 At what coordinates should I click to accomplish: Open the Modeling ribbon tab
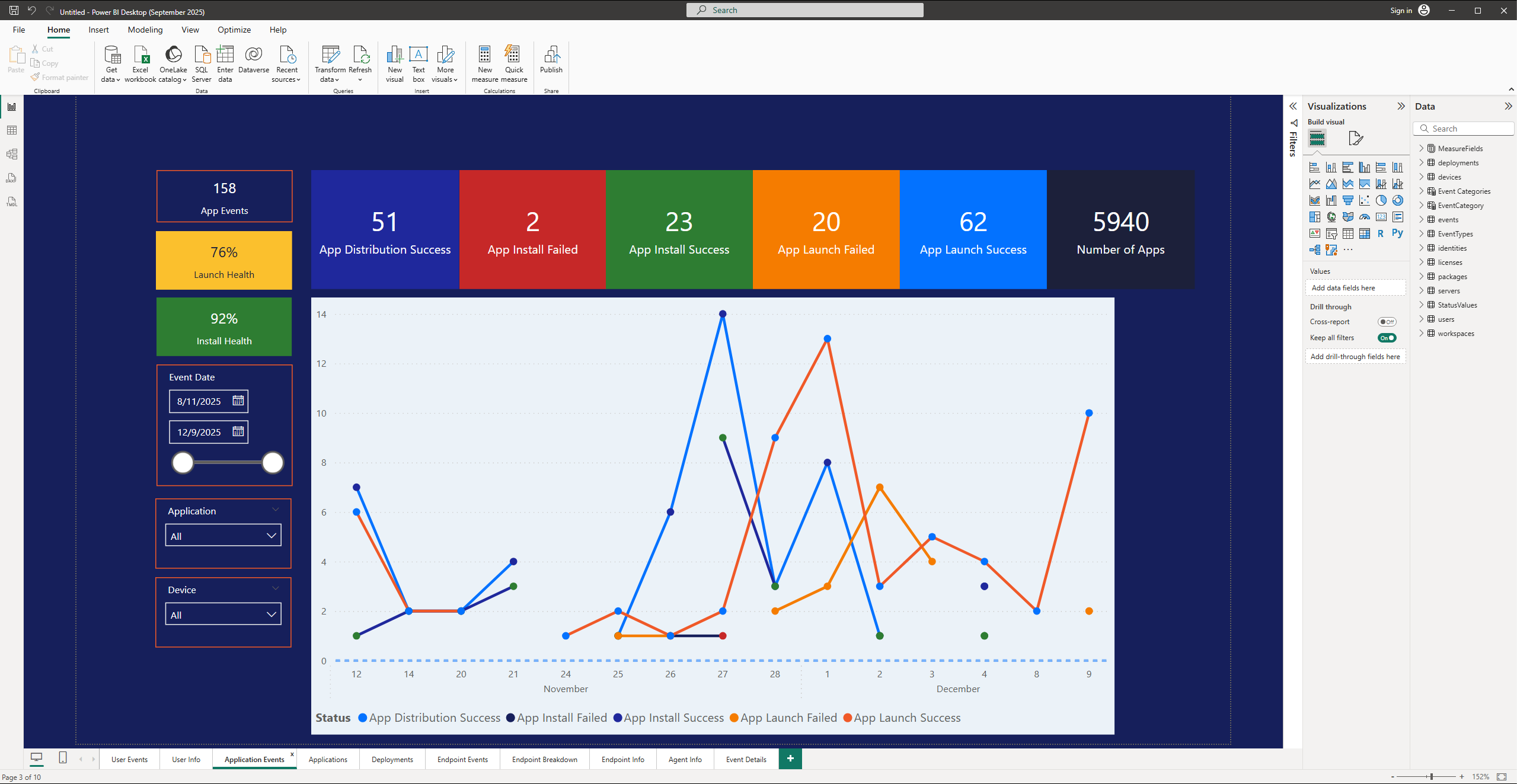[145, 30]
